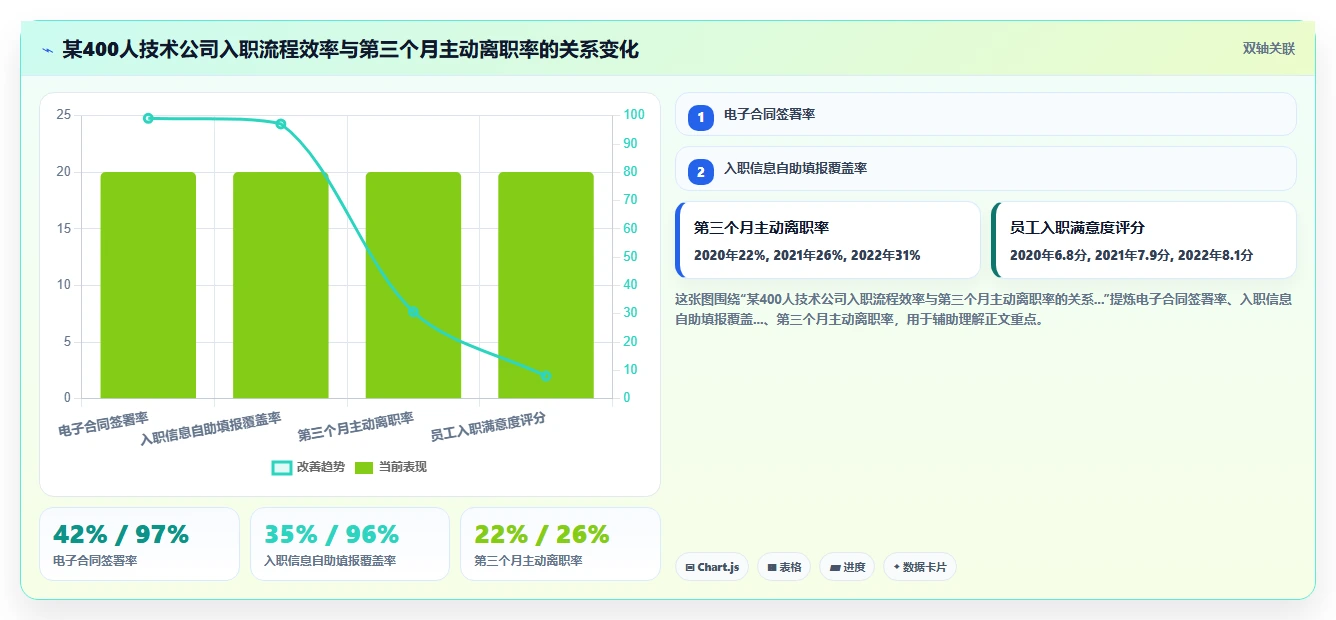Viewport: 1336px width, 620px height.
Task: Click the sparkle icon in 数据卡片 tag
Action: point(897,568)
